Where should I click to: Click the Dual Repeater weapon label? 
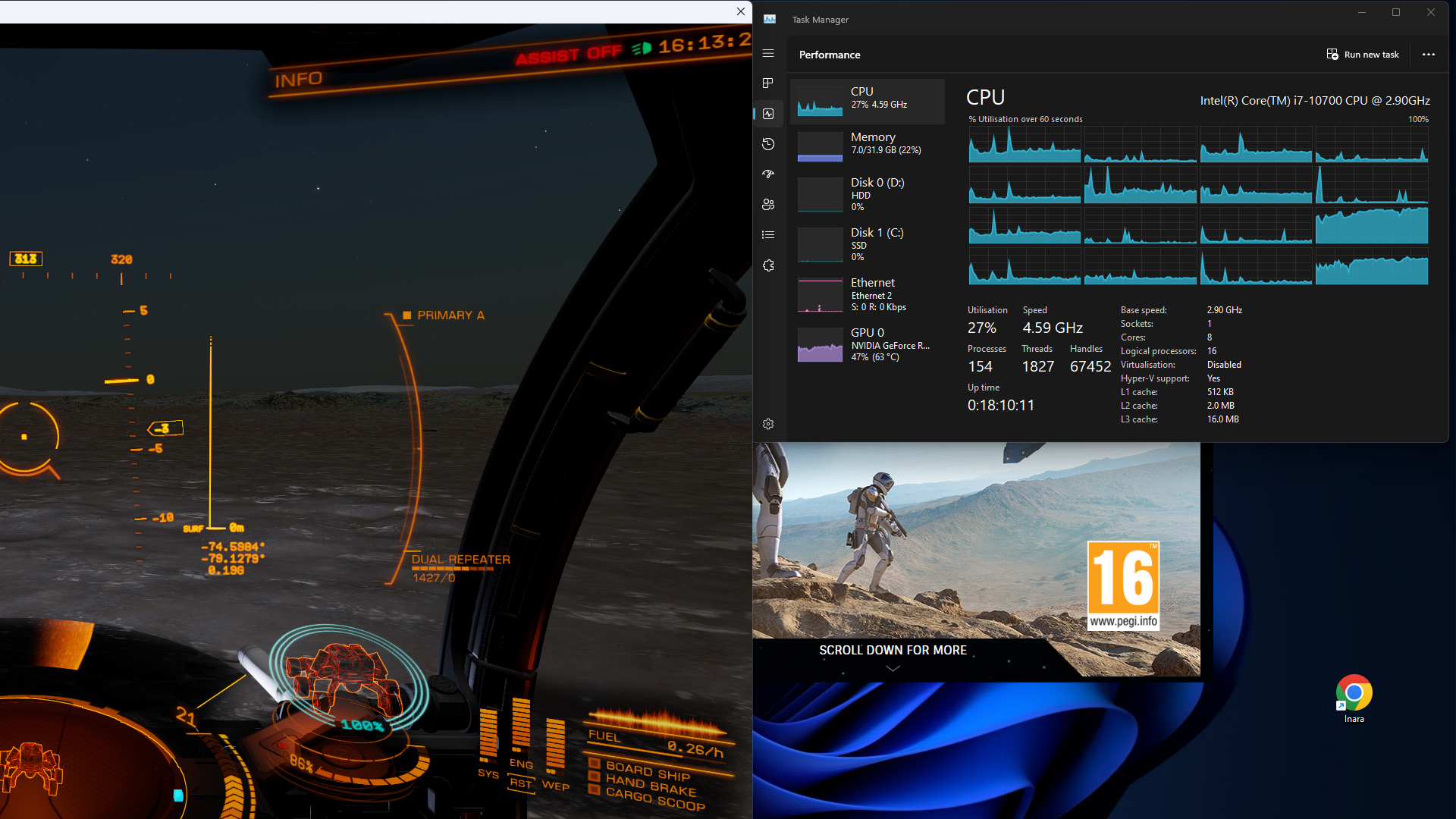[461, 560]
